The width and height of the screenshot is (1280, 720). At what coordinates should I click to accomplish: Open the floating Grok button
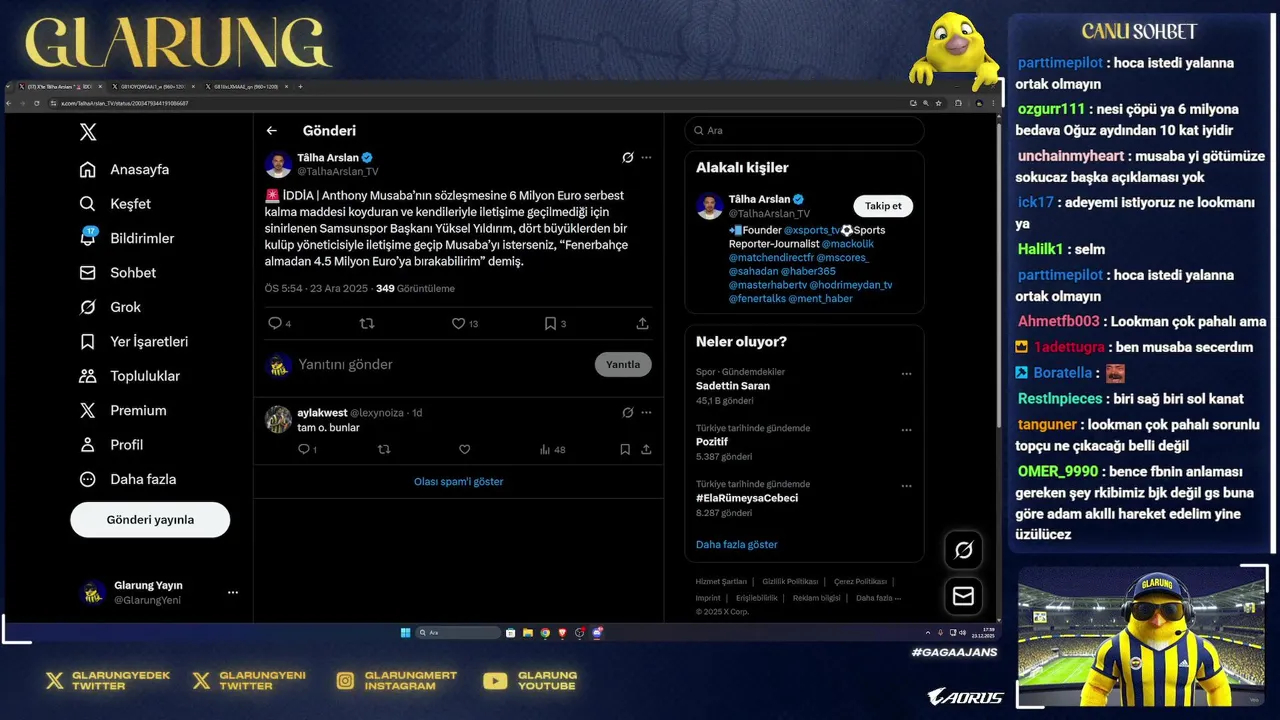click(964, 550)
